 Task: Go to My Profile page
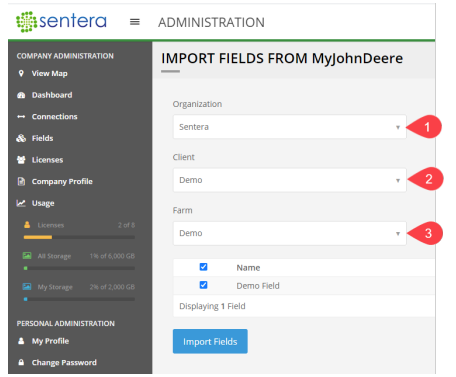point(50,341)
